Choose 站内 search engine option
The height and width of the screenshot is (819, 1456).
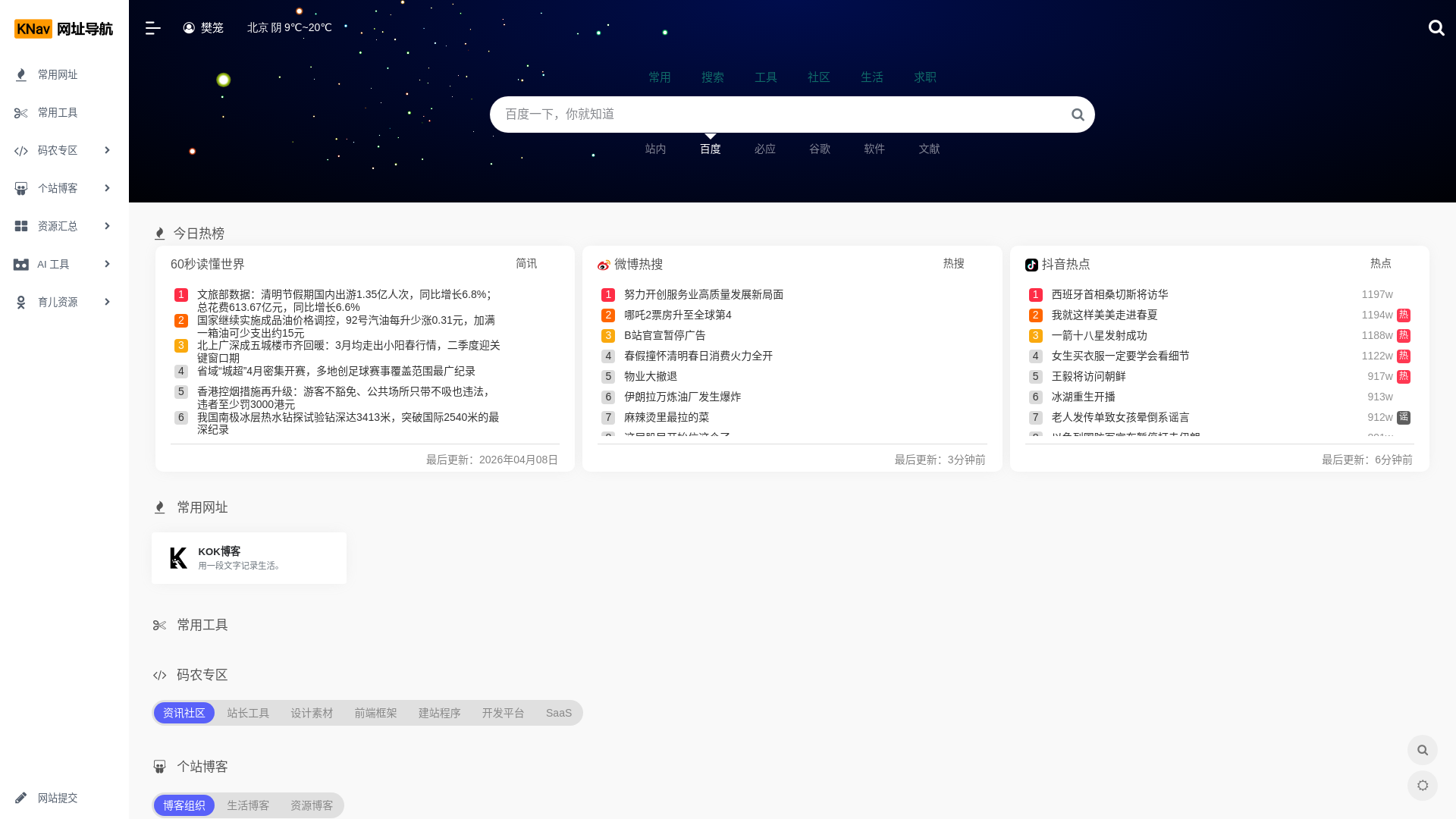coord(656,149)
